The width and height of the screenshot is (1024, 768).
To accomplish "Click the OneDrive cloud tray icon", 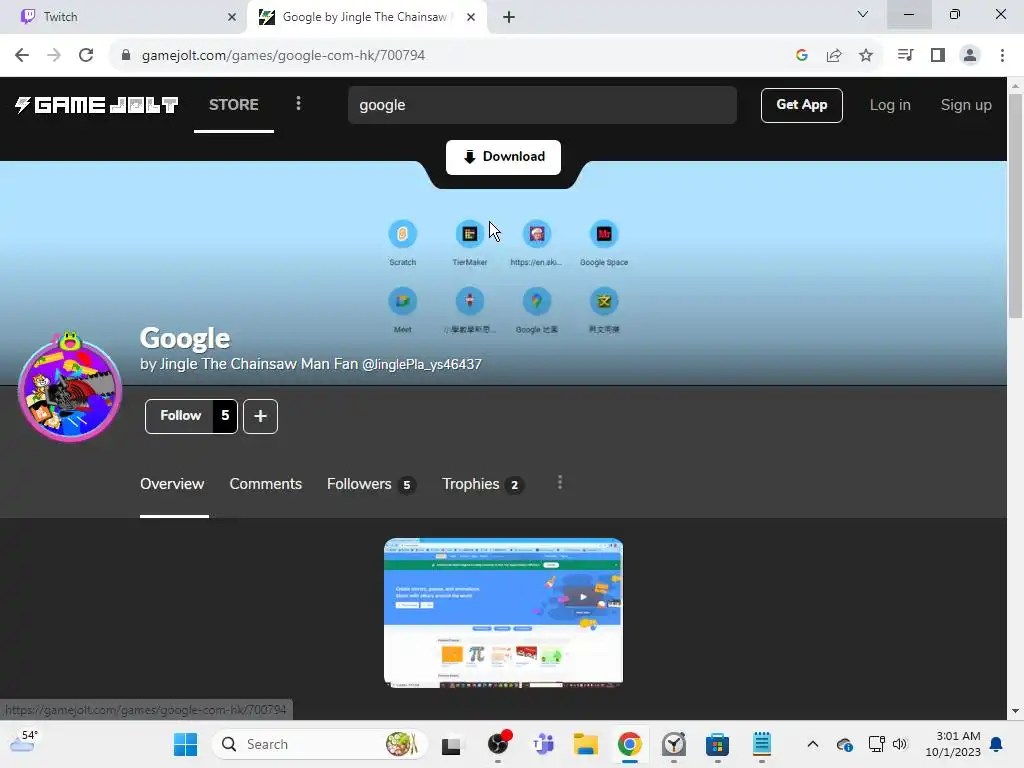I will (x=844, y=744).
